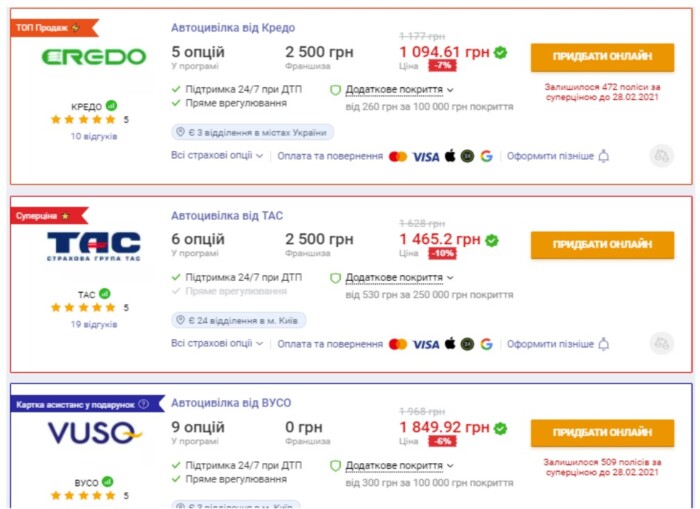Click the ТАС company logo
This screenshot has height=509, width=700.
click(94, 246)
